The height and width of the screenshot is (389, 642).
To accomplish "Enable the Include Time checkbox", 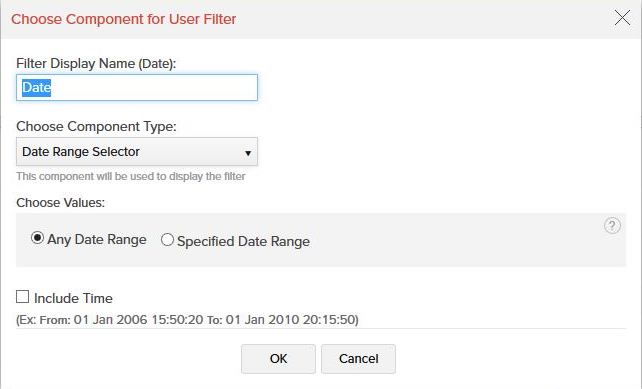I will 23,296.
